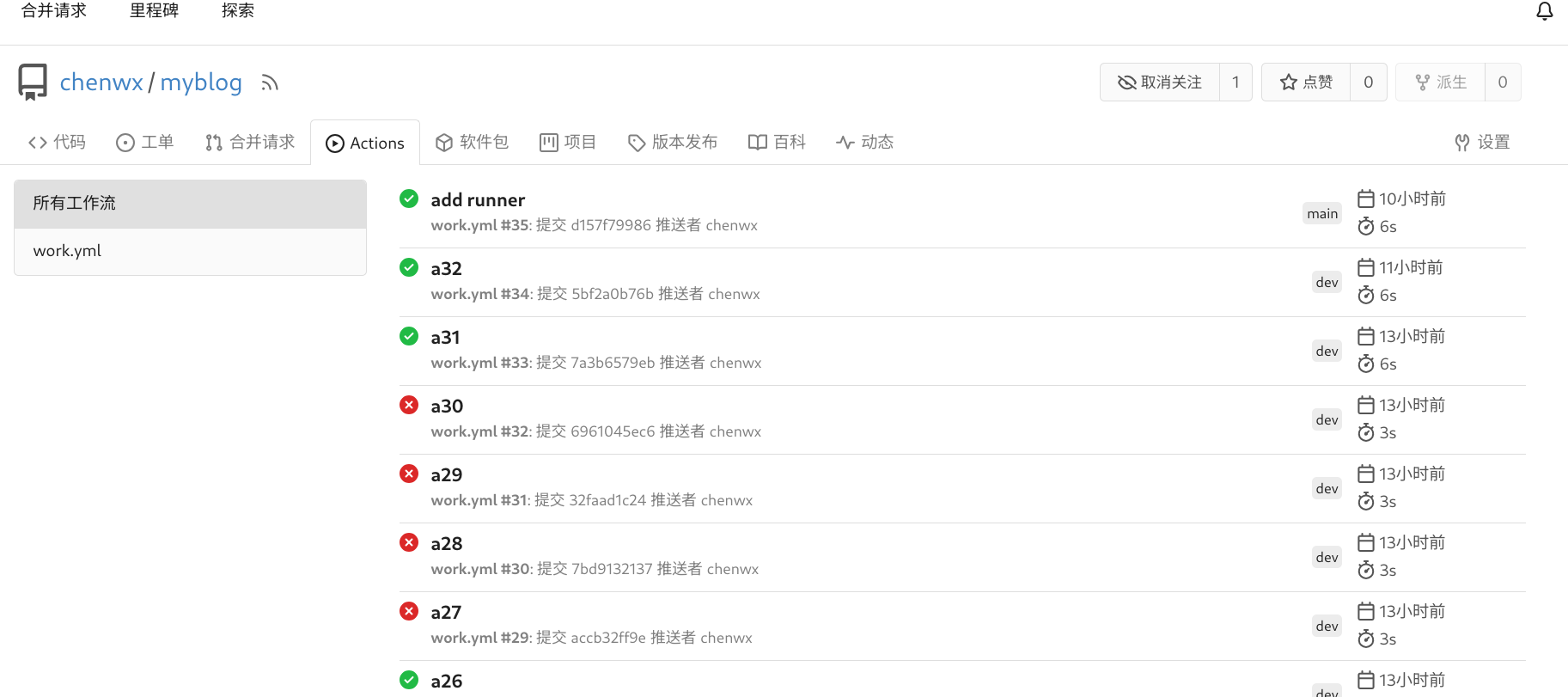1568x697 pixels.
Task: Click red failure icon of a28 run
Action: click(x=409, y=542)
